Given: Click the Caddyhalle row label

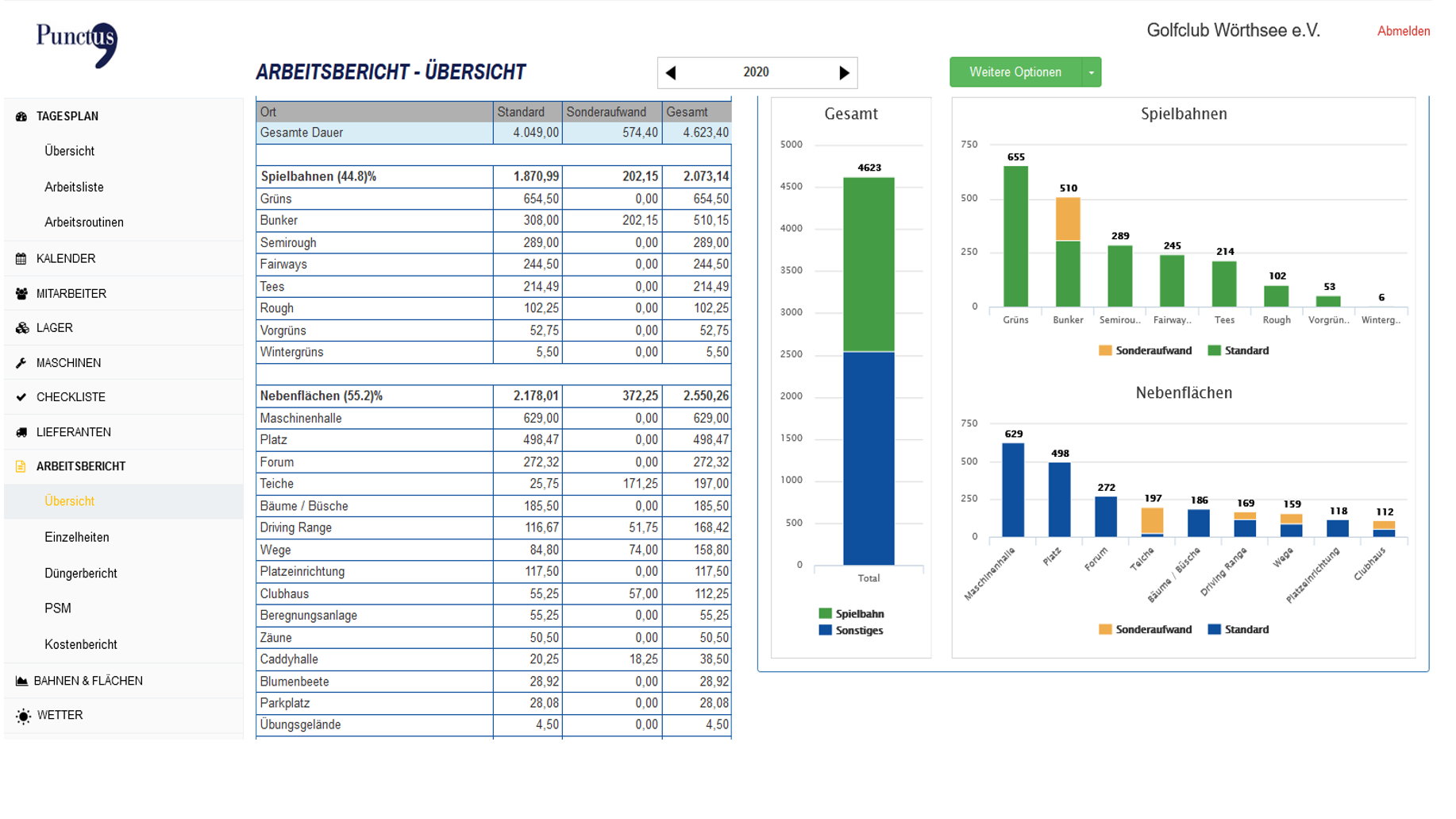Looking at the screenshot, I should (x=289, y=659).
